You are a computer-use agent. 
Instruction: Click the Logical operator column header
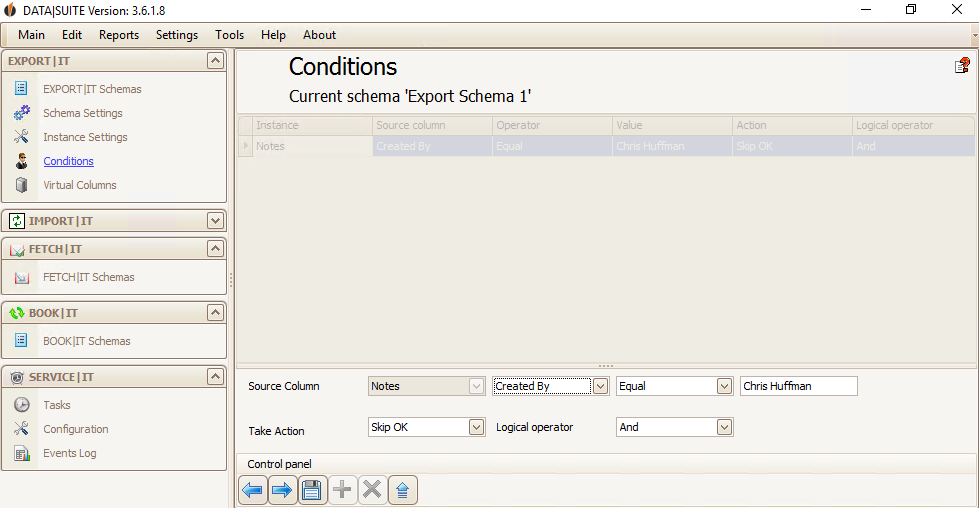[913, 125]
